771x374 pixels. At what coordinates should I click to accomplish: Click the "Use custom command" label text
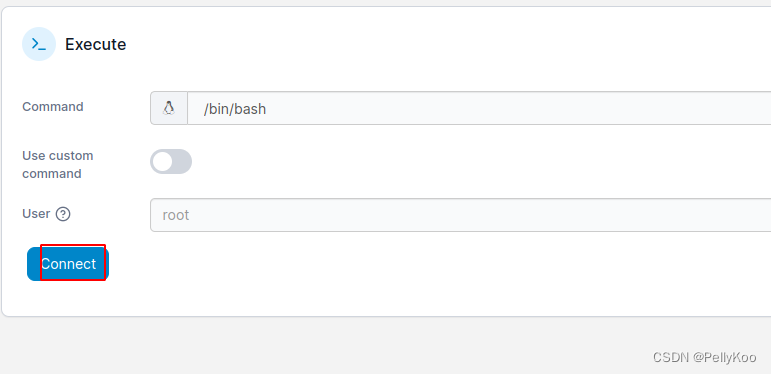pyautogui.click(x=58, y=165)
